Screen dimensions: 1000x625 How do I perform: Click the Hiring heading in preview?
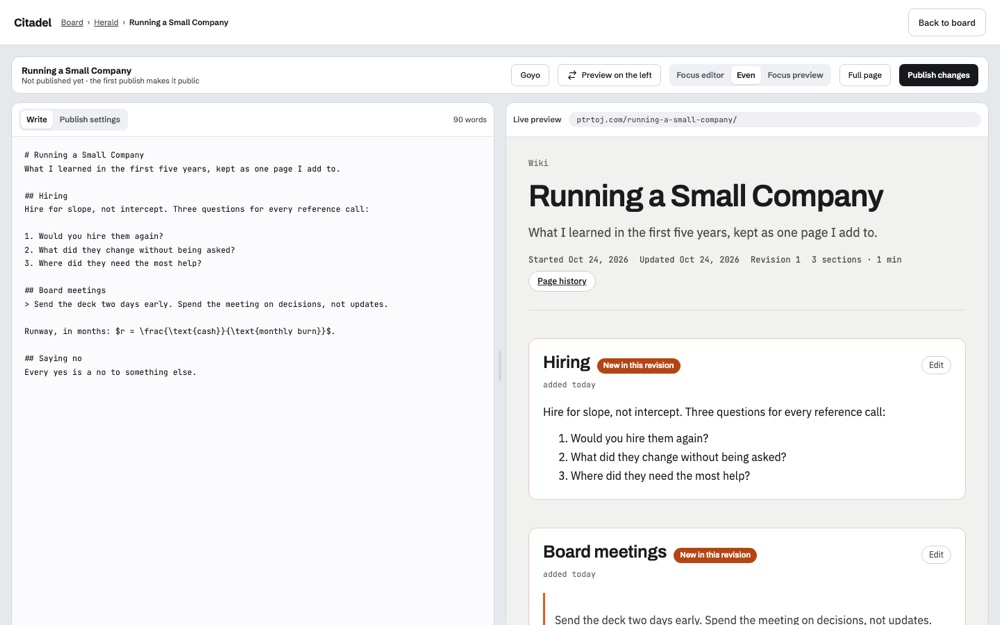[x=566, y=362]
